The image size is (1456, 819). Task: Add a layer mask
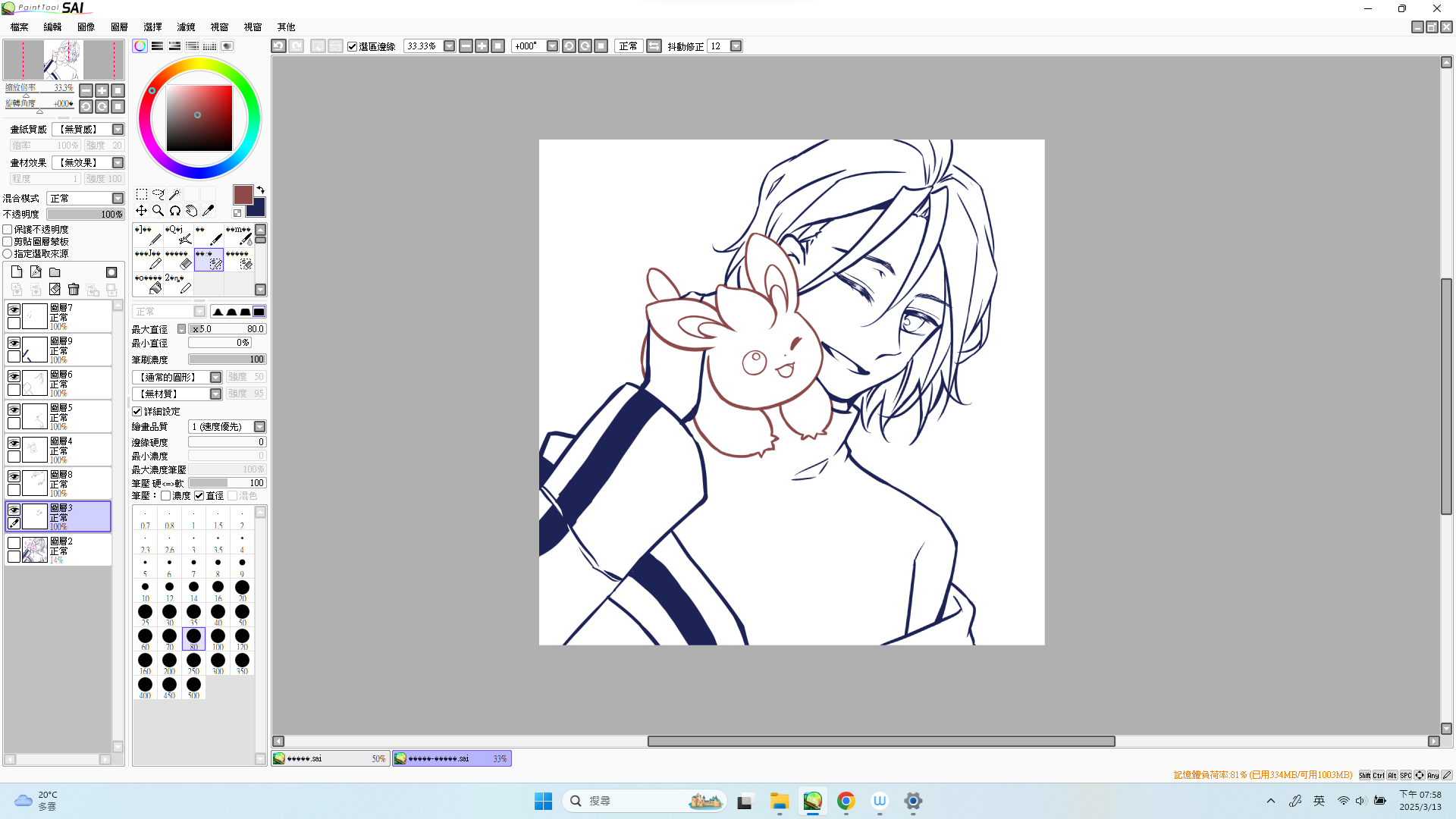(111, 272)
